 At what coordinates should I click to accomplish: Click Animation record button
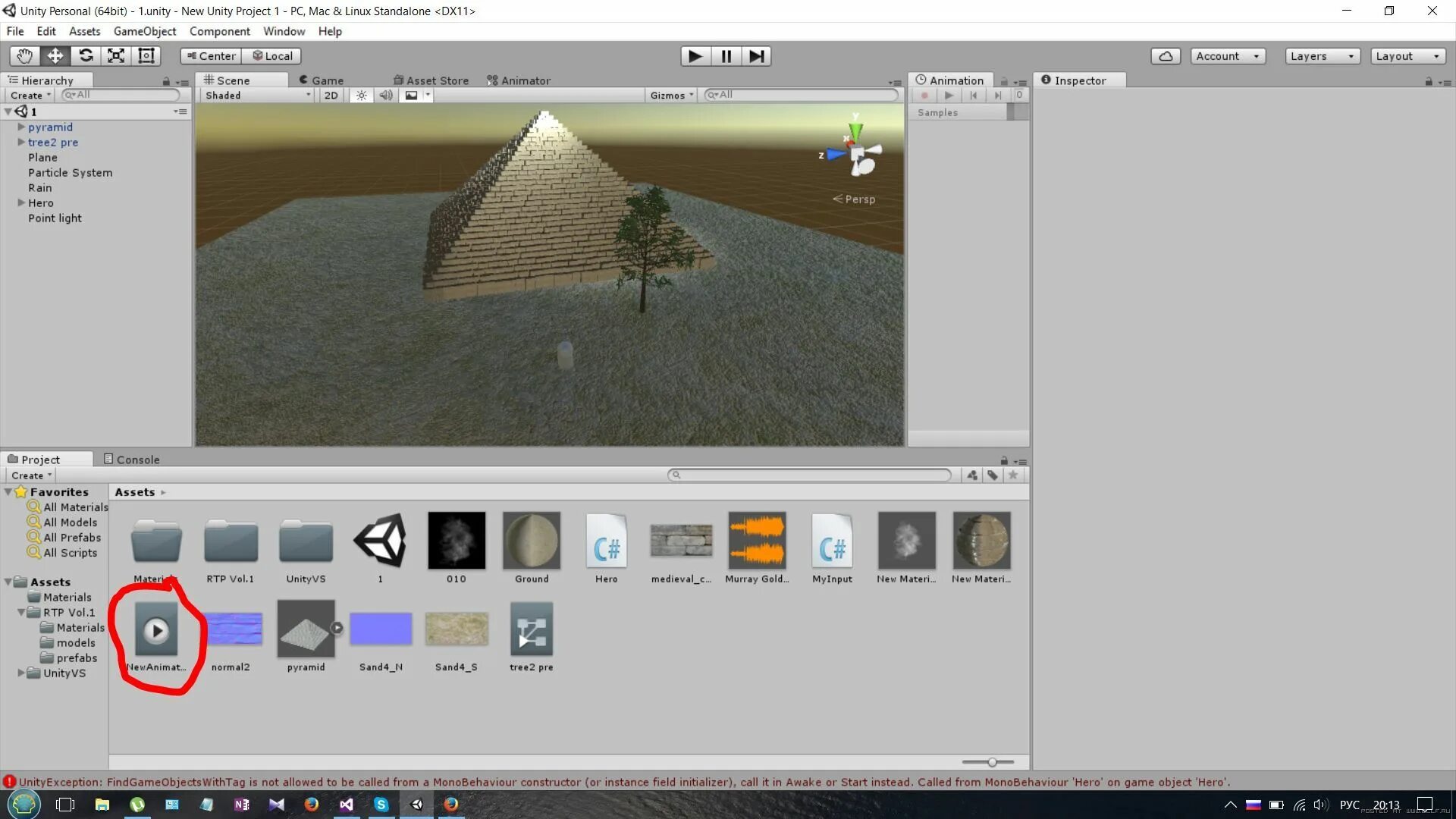(x=924, y=96)
